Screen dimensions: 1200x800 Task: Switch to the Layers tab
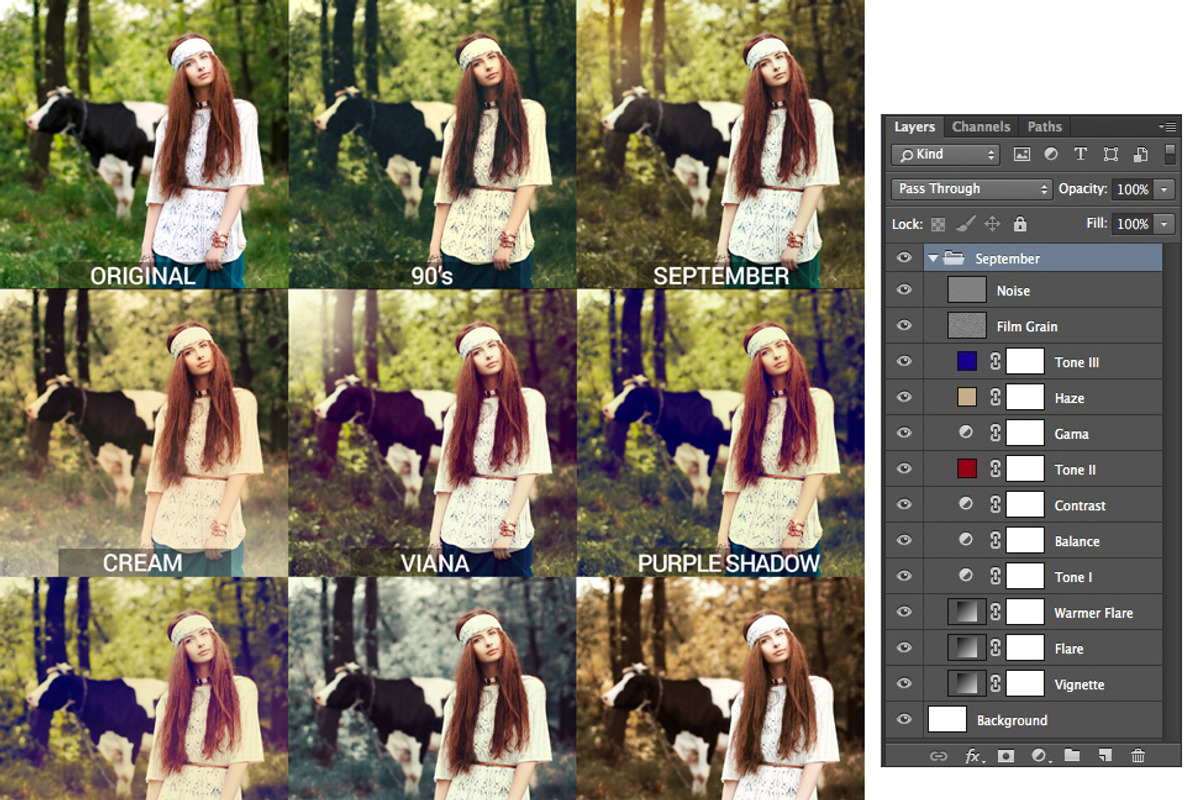click(x=914, y=127)
